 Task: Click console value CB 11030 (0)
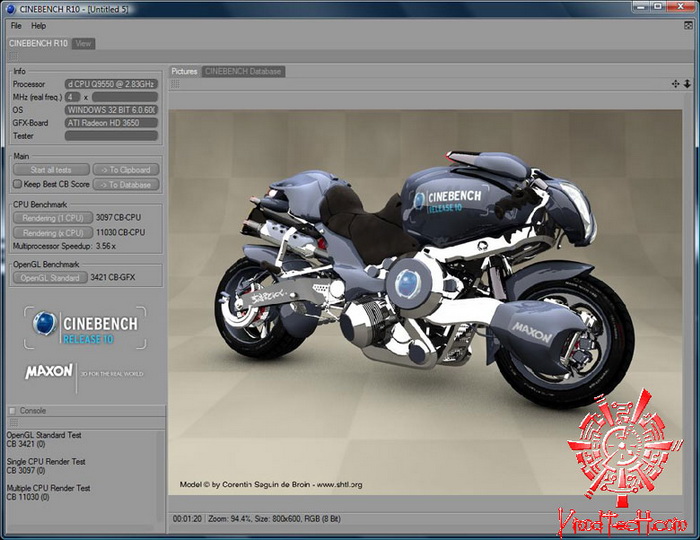[x=28, y=497]
